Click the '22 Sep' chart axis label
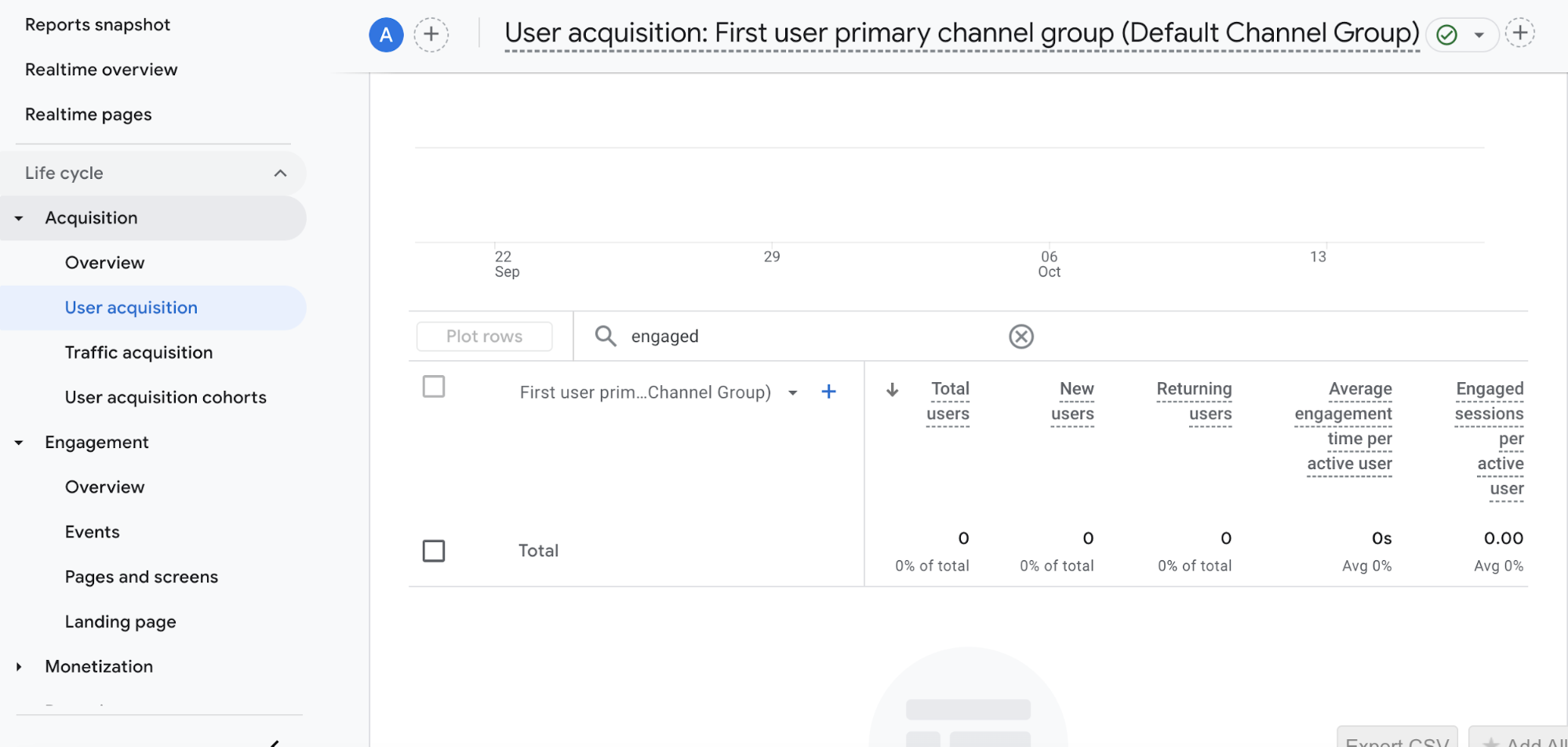Viewport: 1568px width, 747px height. click(507, 264)
